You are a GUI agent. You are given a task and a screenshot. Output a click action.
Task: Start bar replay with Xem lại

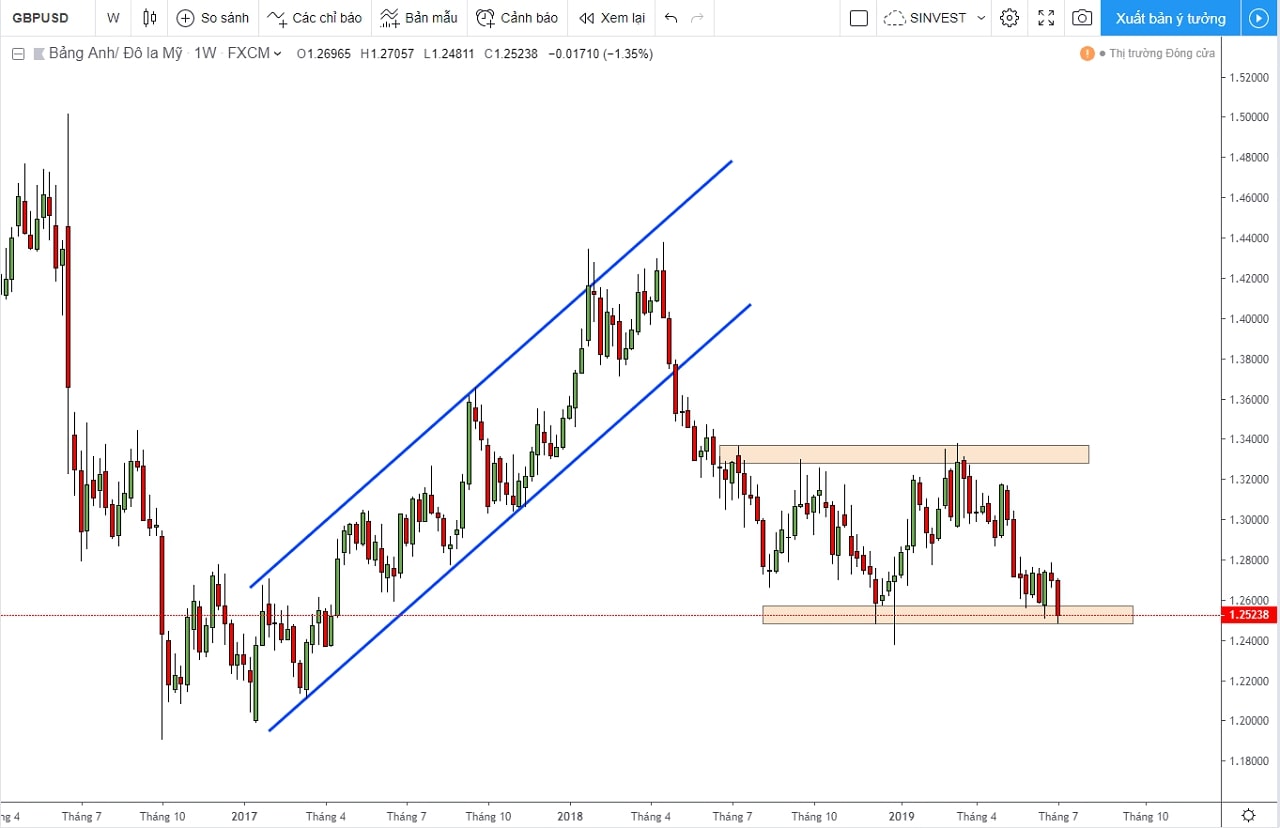pos(611,18)
